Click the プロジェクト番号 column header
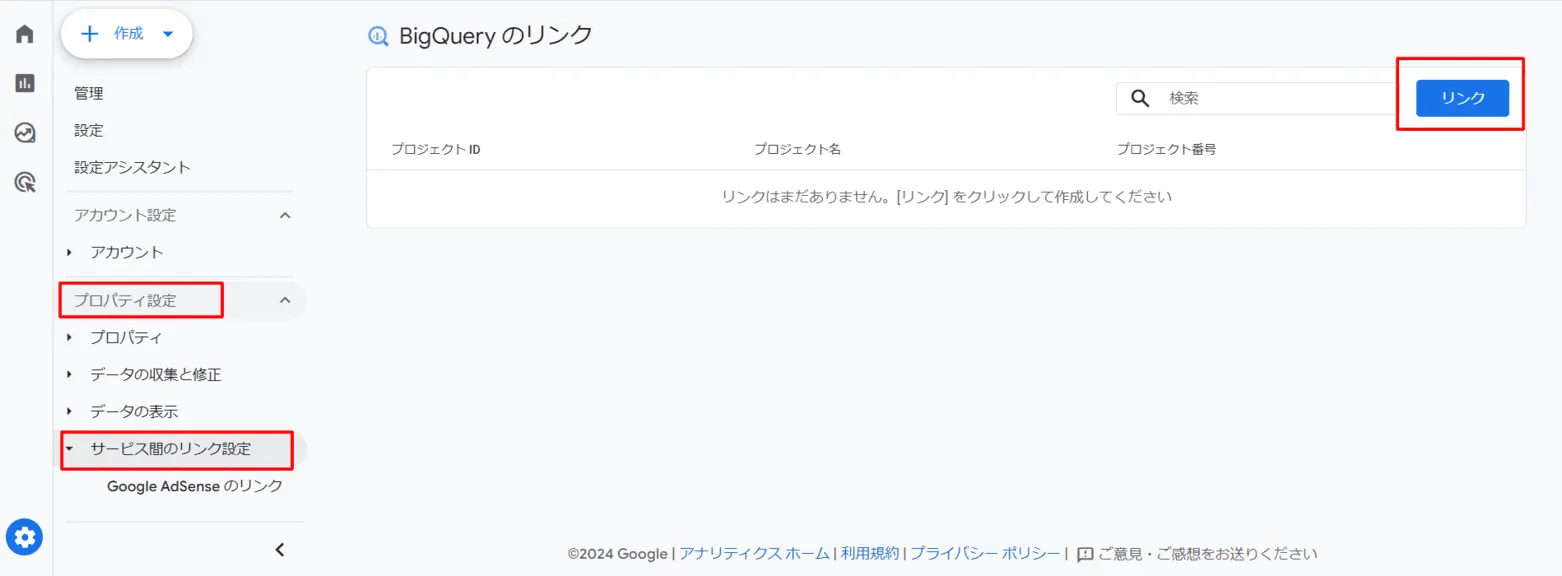The image size is (1562, 576). 1166,149
